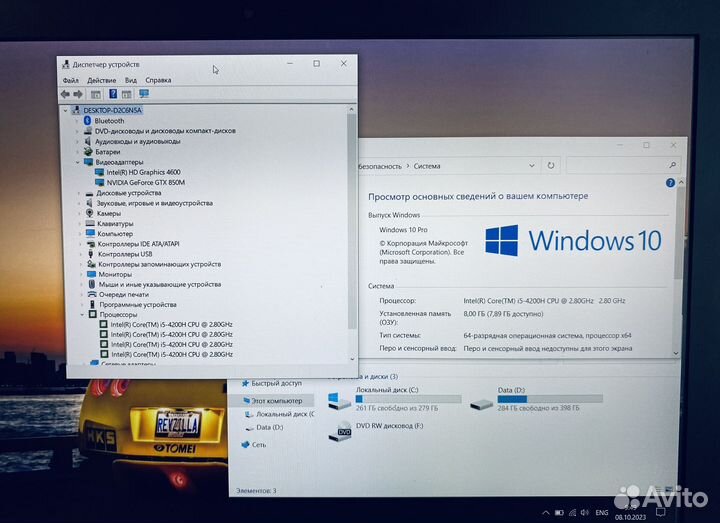Screen dimensions: 720x523
Task: Expand the Контроллеры IDE ATA/ATAPI node
Action: (x=80, y=244)
